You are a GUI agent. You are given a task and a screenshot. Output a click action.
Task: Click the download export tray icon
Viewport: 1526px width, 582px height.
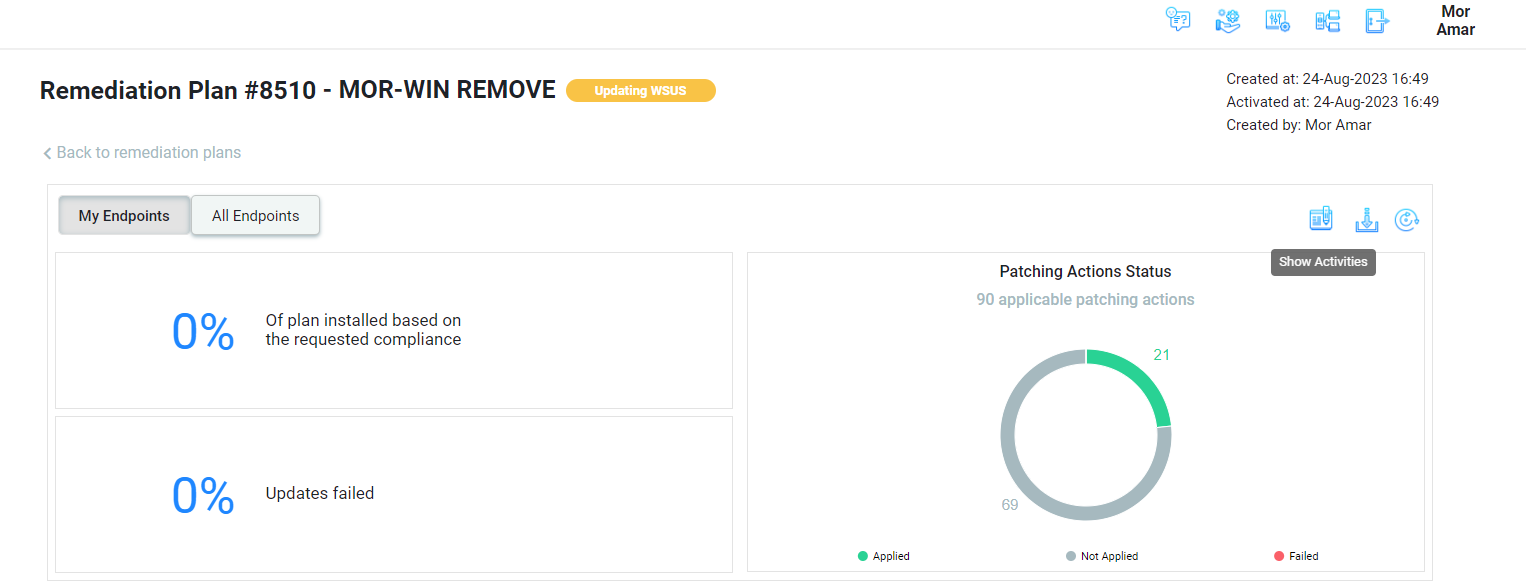(1367, 219)
